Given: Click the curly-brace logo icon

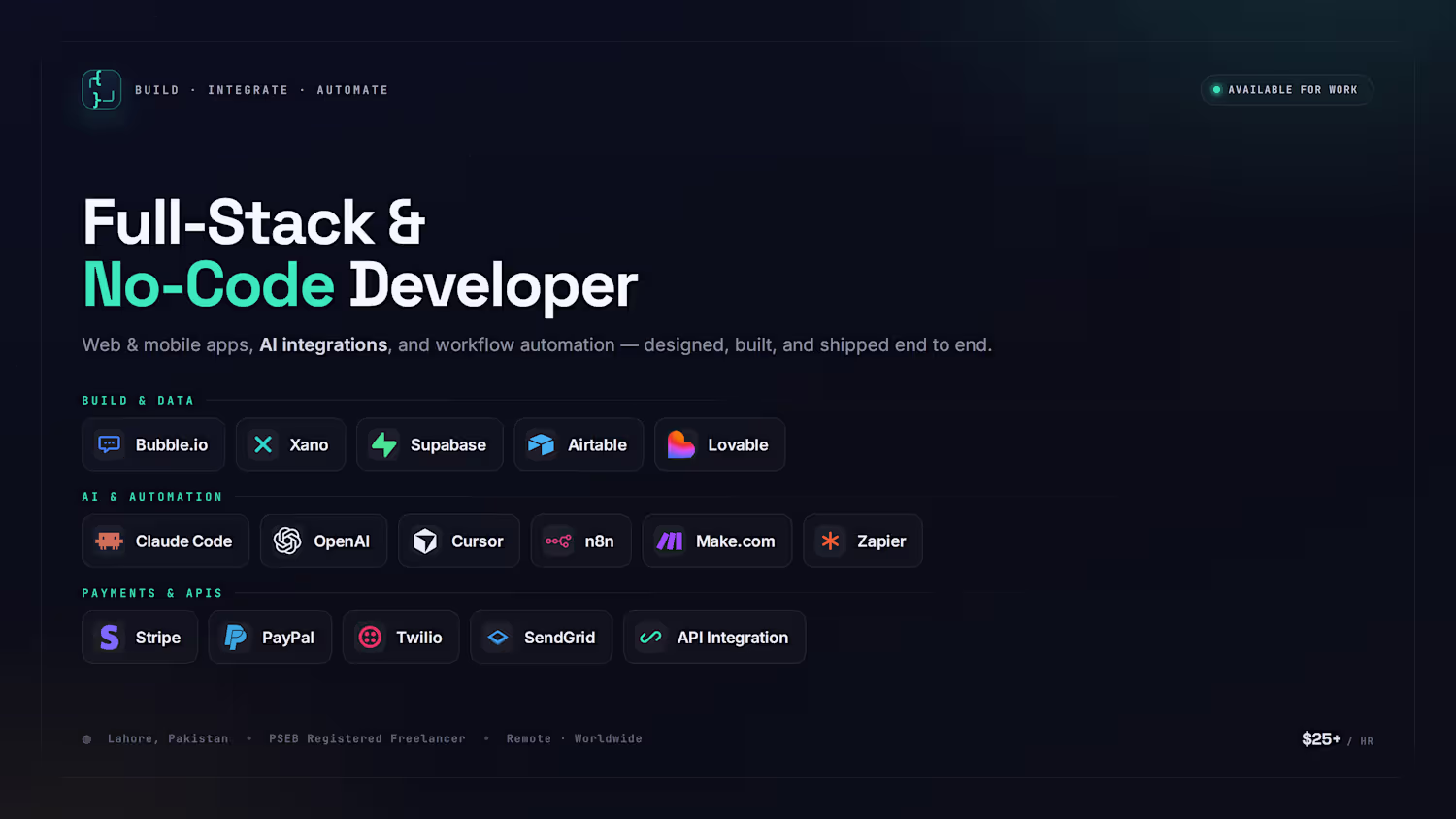Looking at the screenshot, I should (x=102, y=89).
